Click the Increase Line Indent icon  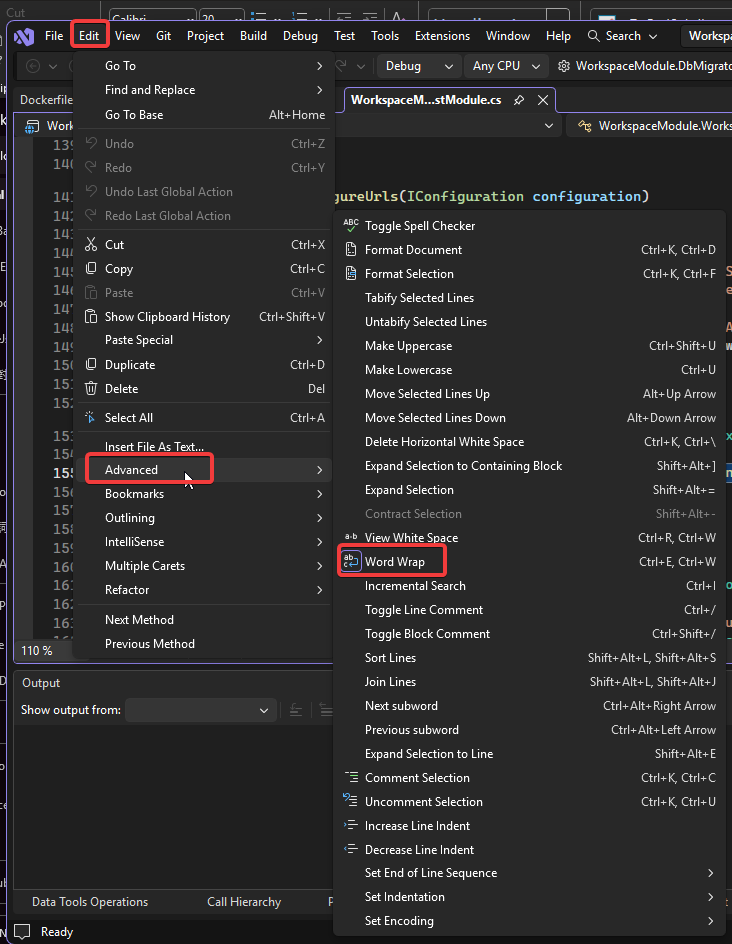[350, 826]
